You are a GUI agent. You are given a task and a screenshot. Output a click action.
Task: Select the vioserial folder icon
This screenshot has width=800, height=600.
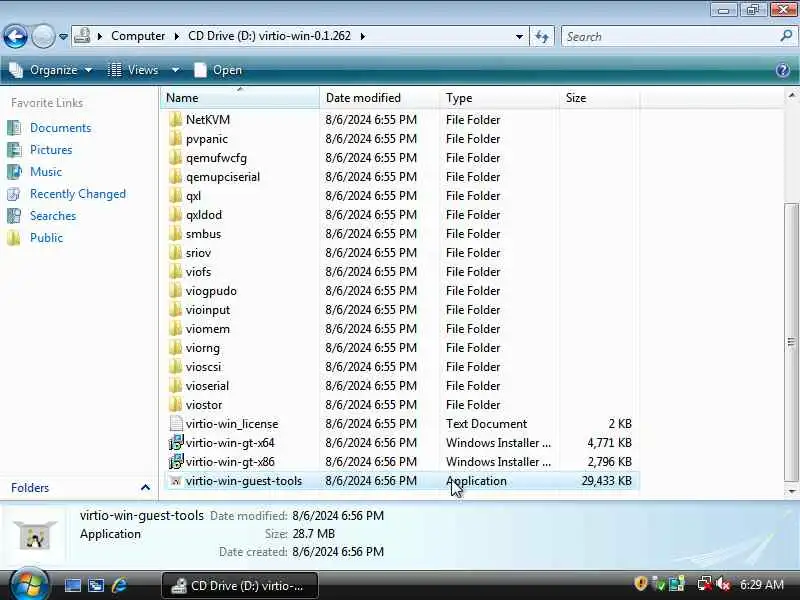coord(175,386)
